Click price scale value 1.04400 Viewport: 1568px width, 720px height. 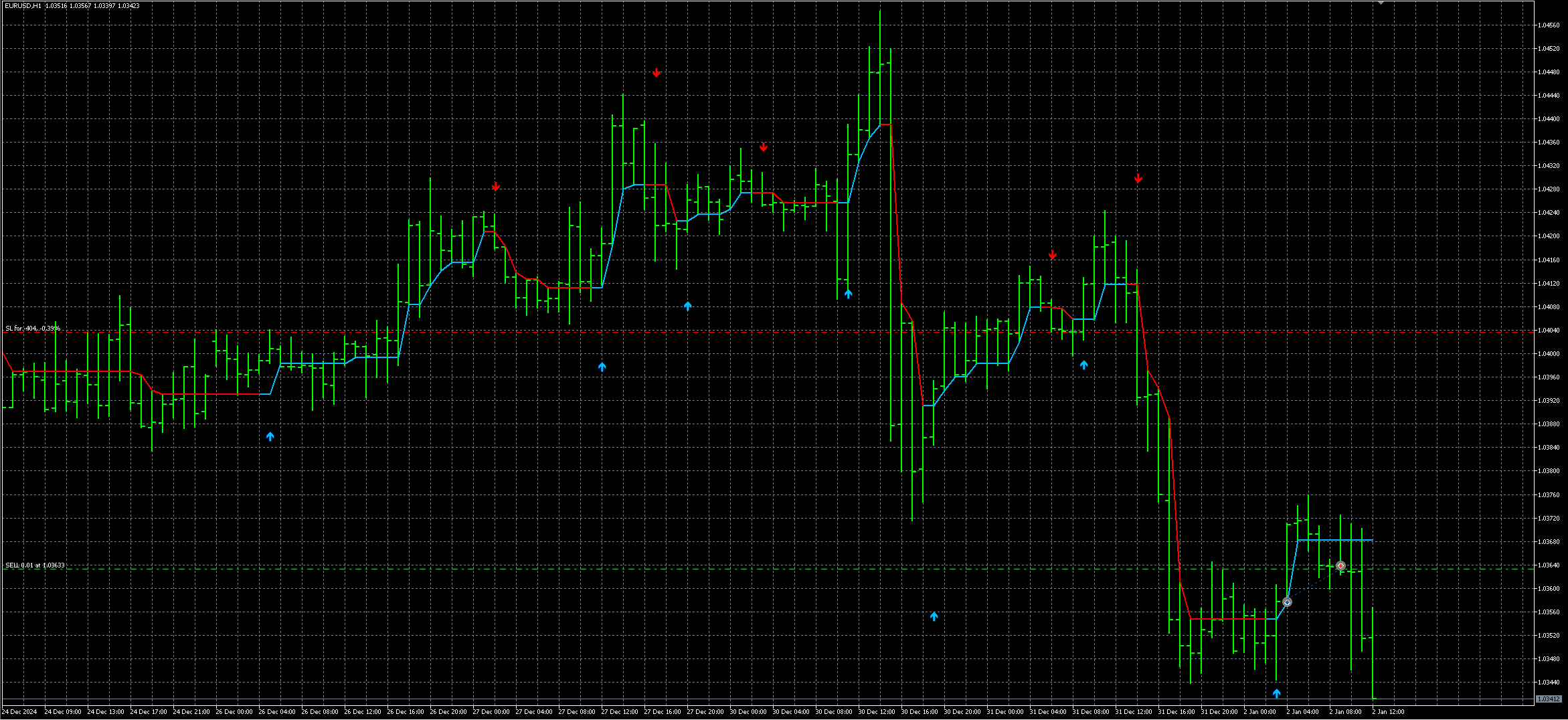point(1548,119)
